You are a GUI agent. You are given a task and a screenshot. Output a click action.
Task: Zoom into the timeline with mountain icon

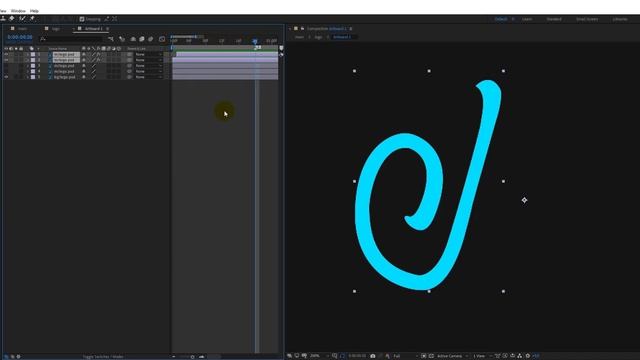coord(202,357)
